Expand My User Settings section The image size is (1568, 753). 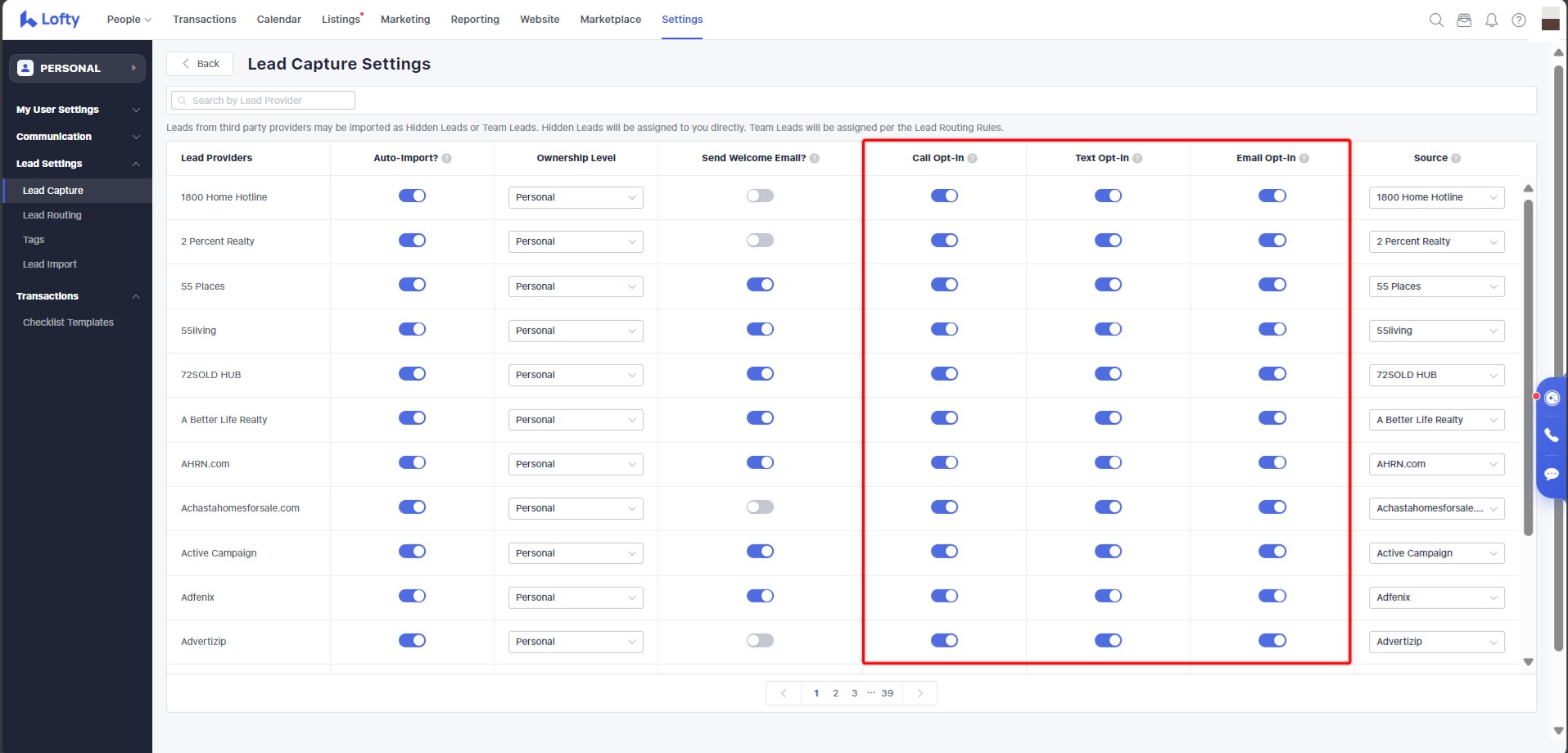77,110
